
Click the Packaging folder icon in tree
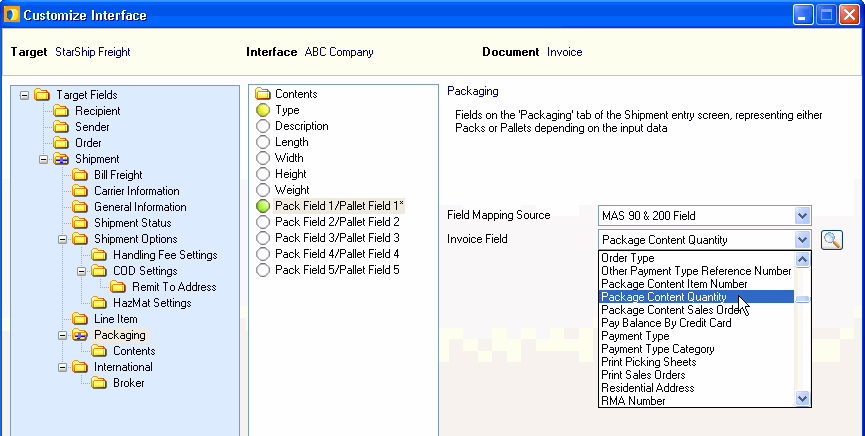[79, 335]
